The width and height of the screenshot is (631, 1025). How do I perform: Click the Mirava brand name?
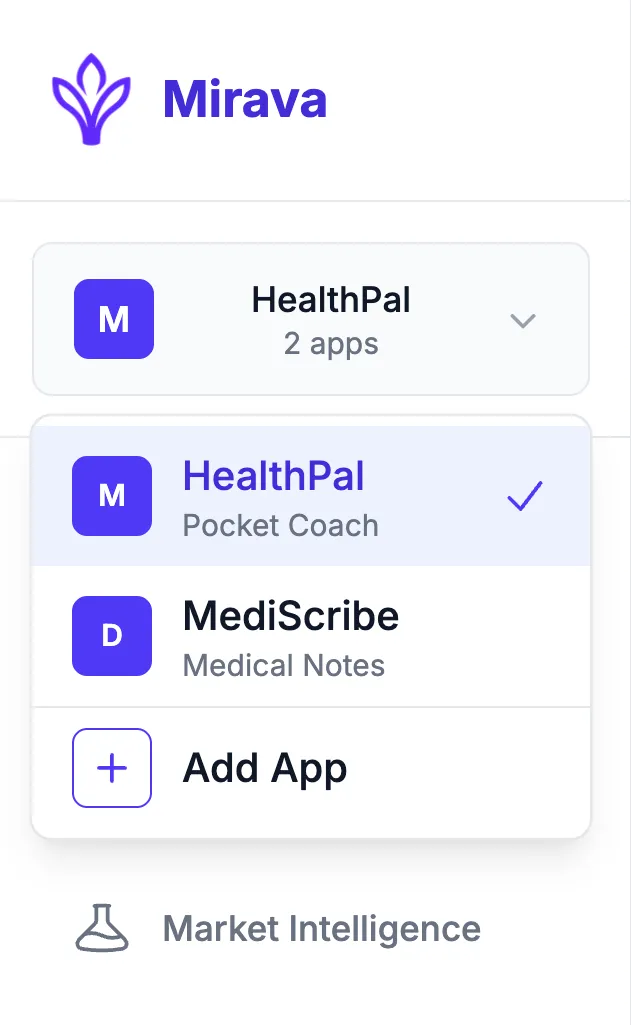click(244, 97)
